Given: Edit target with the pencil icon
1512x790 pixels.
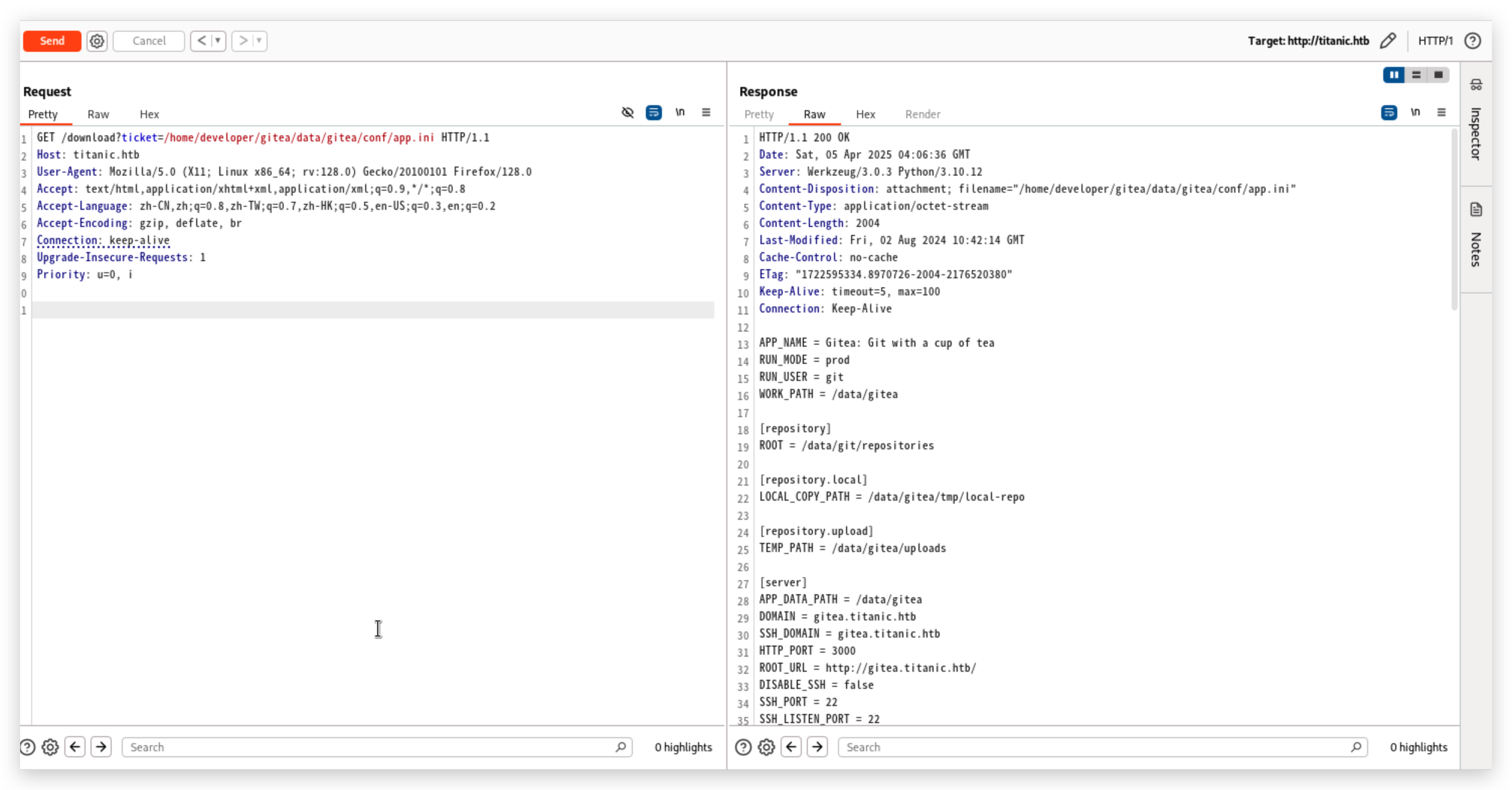Looking at the screenshot, I should pos(1388,41).
